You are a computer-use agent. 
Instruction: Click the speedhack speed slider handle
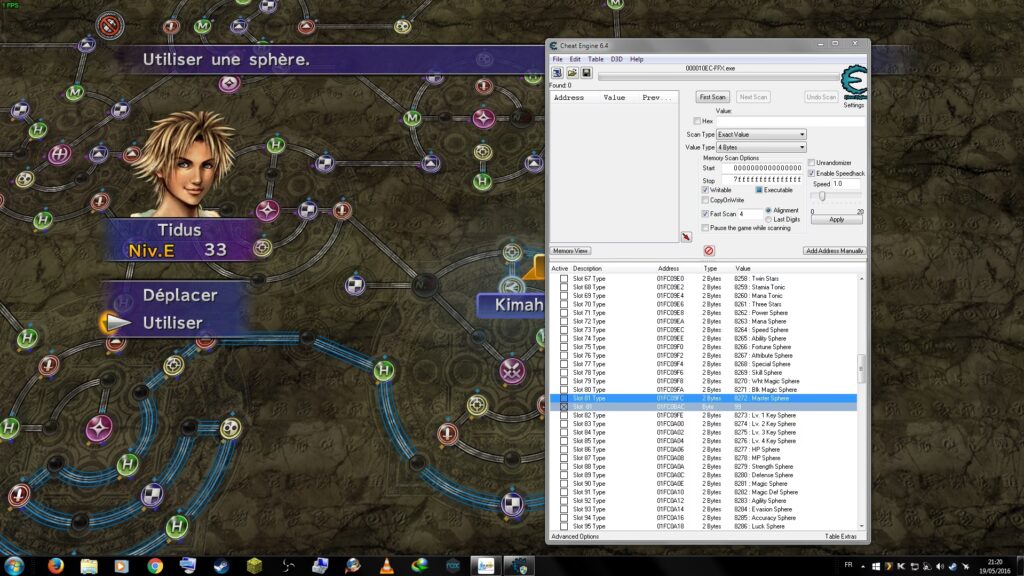click(x=822, y=196)
